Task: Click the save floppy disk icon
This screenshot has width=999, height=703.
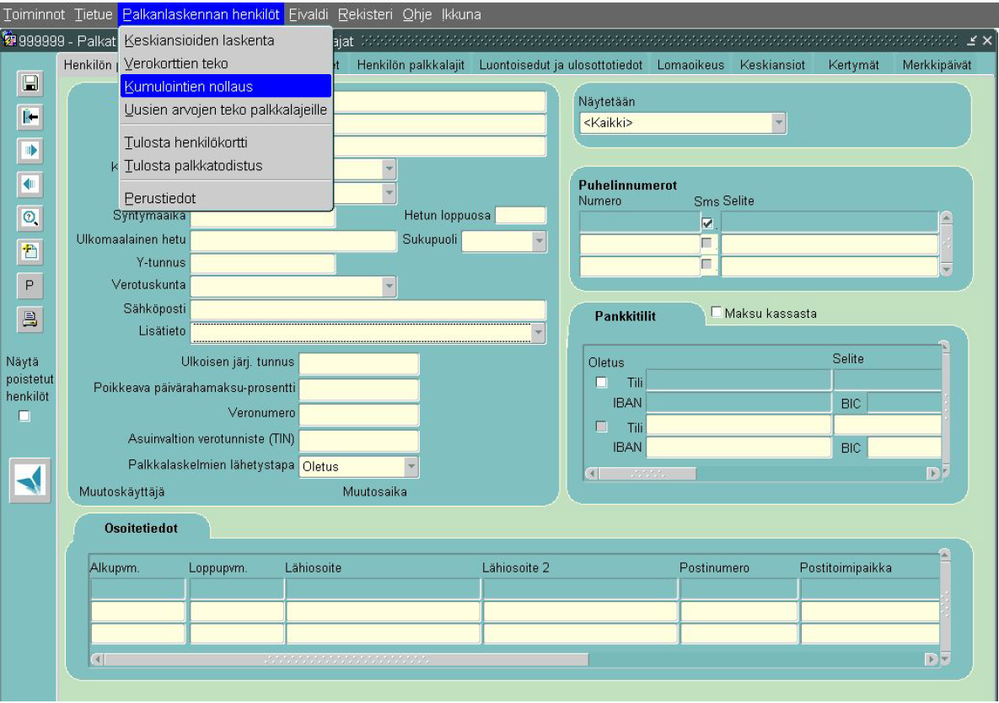Action: [x=29, y=83]
